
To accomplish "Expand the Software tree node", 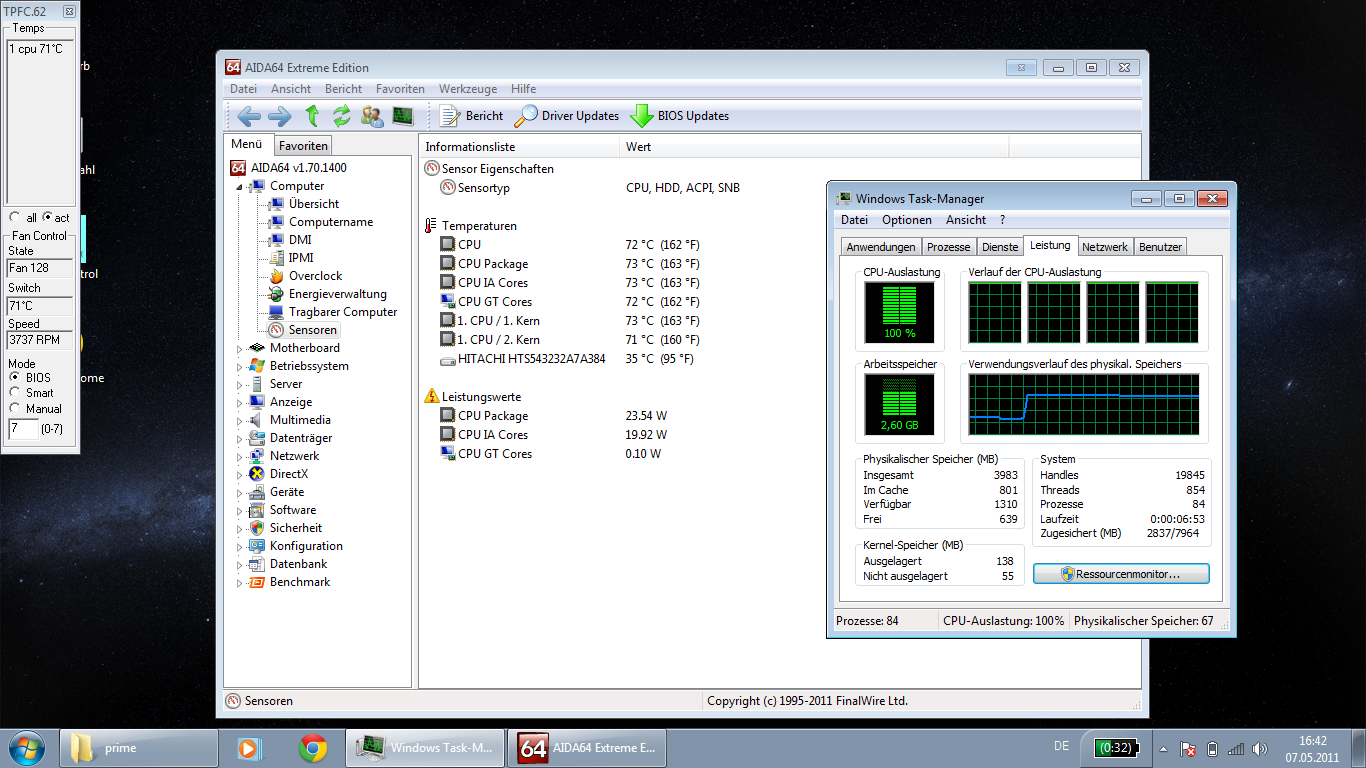I will 240,510.
